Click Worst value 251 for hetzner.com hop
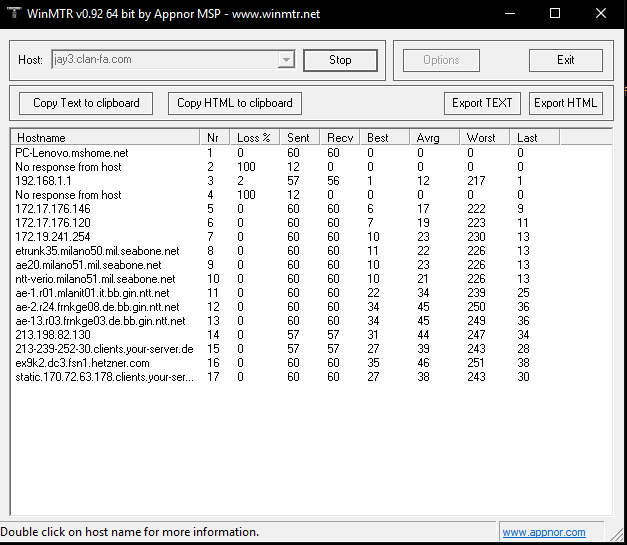Image resolution: width=627 pixels, height=545 pixels. [476, 363]
